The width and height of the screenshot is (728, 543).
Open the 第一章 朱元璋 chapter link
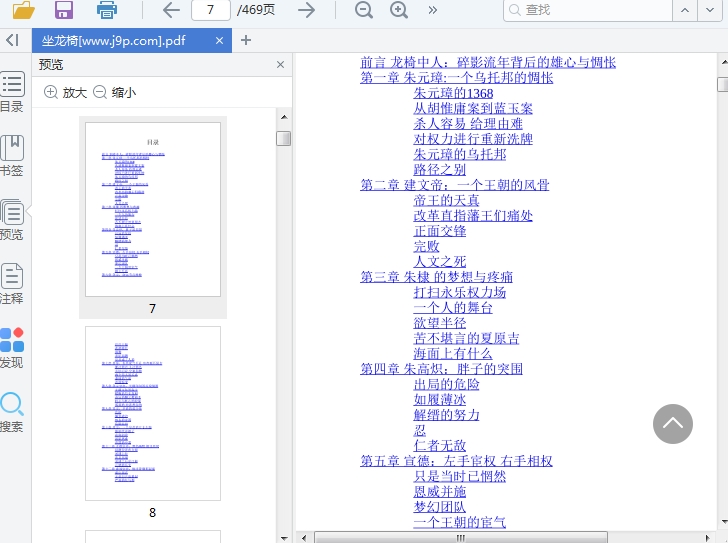[456, 78]
